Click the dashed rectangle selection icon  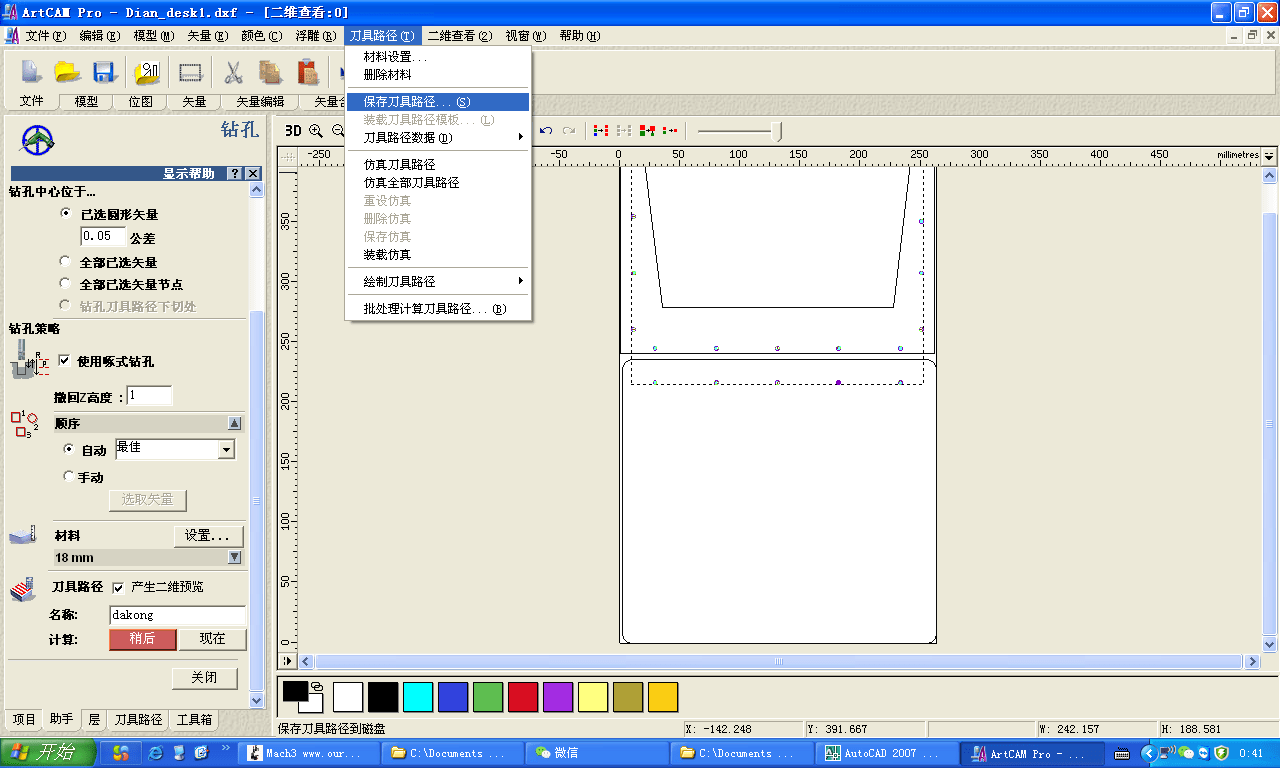[x=191, y=72]
